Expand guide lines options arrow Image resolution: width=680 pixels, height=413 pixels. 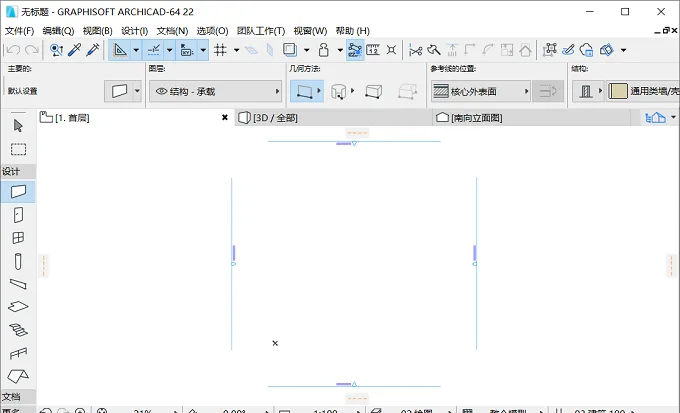136,50
